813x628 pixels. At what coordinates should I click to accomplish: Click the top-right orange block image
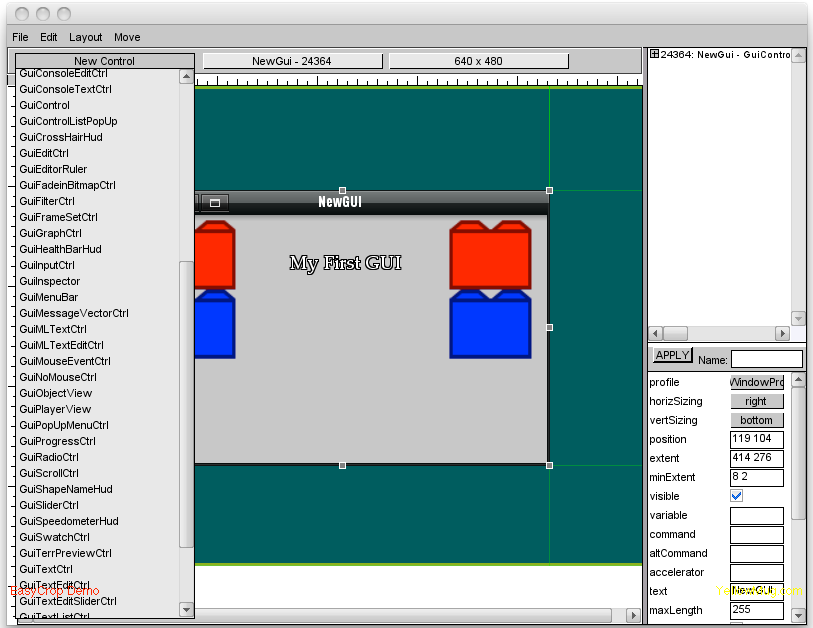click(490, 255)
